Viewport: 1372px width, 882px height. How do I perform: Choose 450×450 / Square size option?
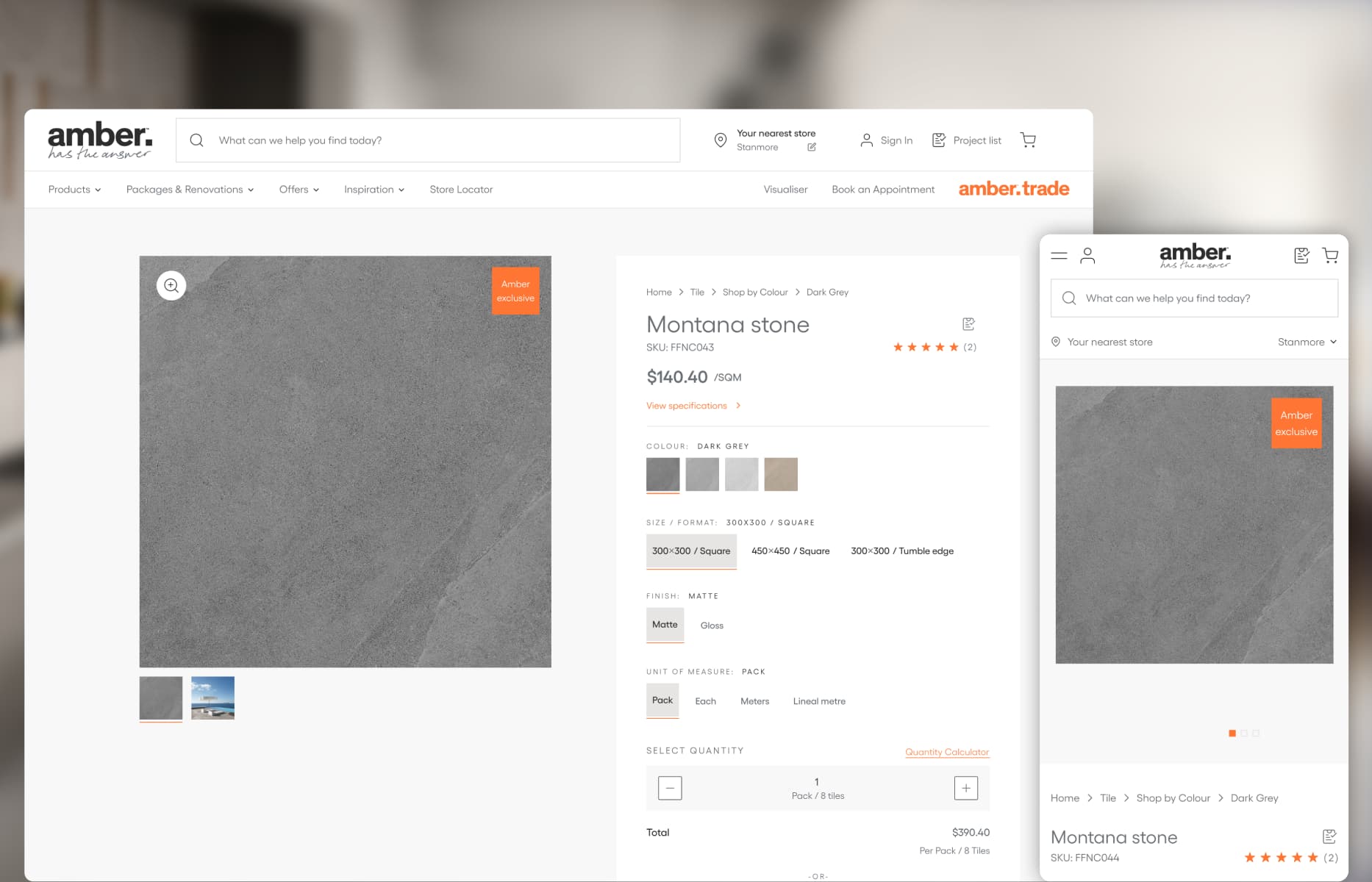(790, 551)
